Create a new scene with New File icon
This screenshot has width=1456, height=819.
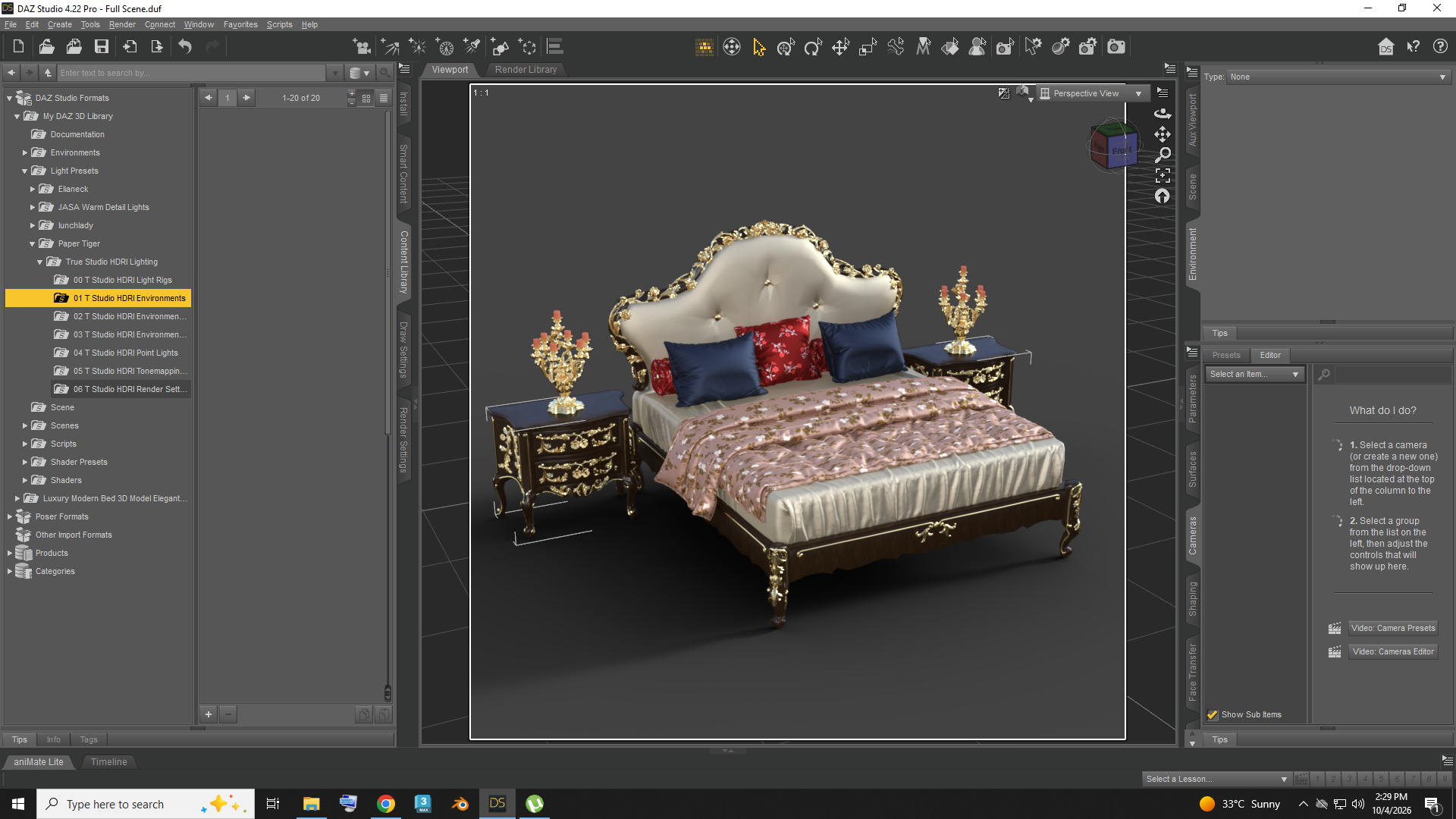[18, 47]
